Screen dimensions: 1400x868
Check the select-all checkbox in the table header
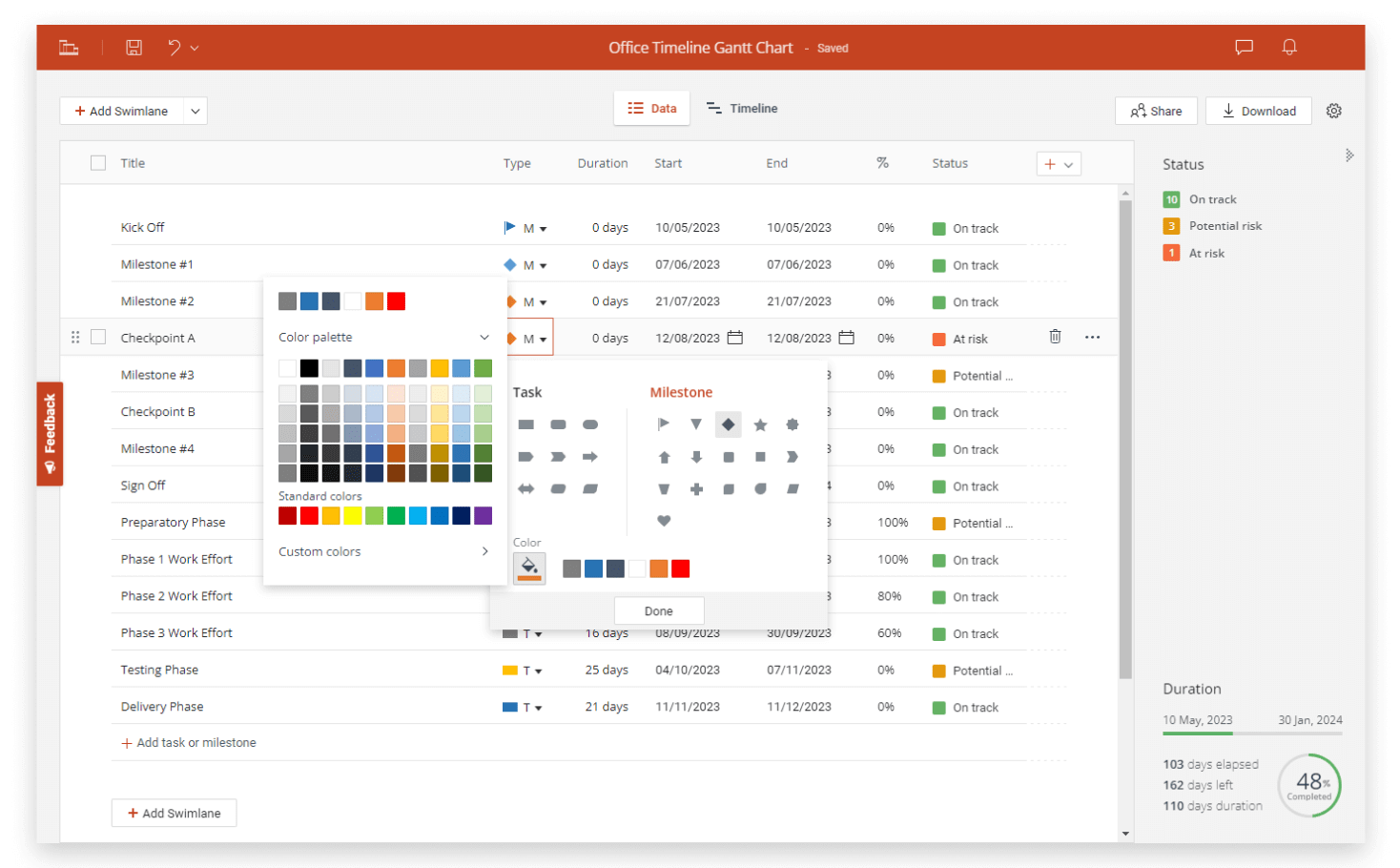click(97, 162)
